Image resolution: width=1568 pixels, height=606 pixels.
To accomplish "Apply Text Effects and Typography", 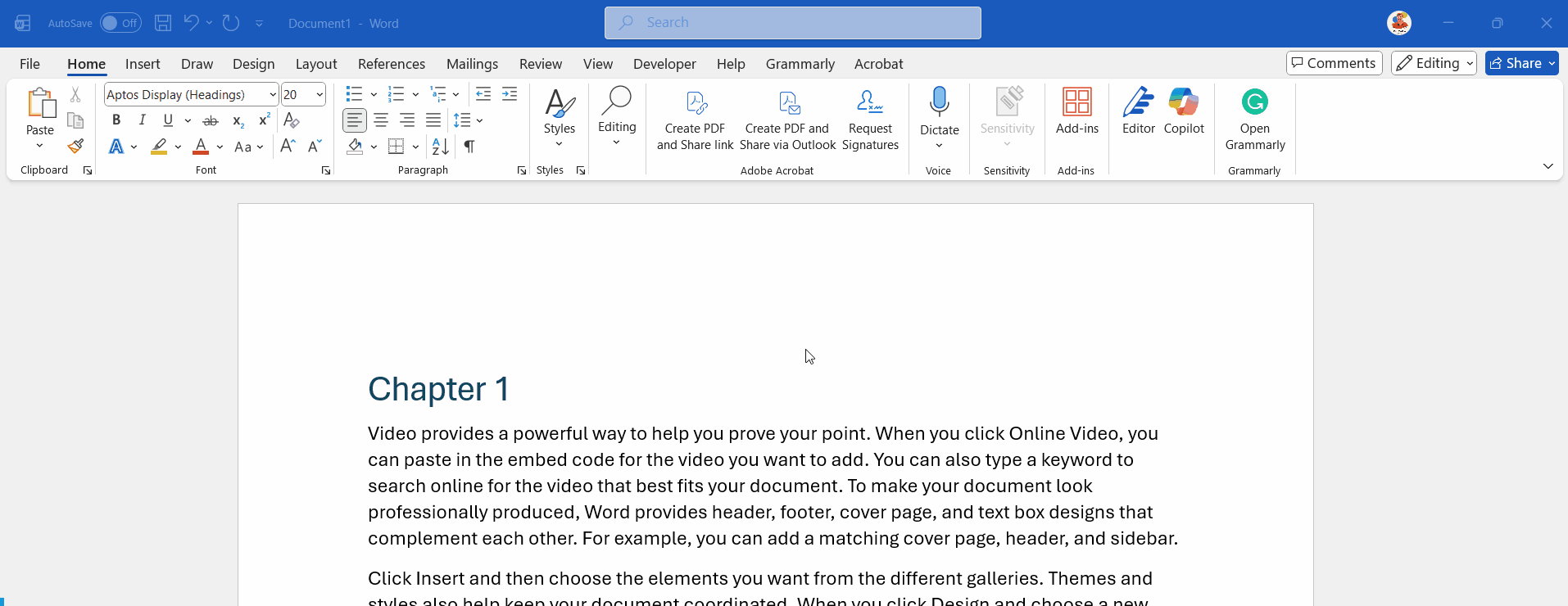I will 116,147.
